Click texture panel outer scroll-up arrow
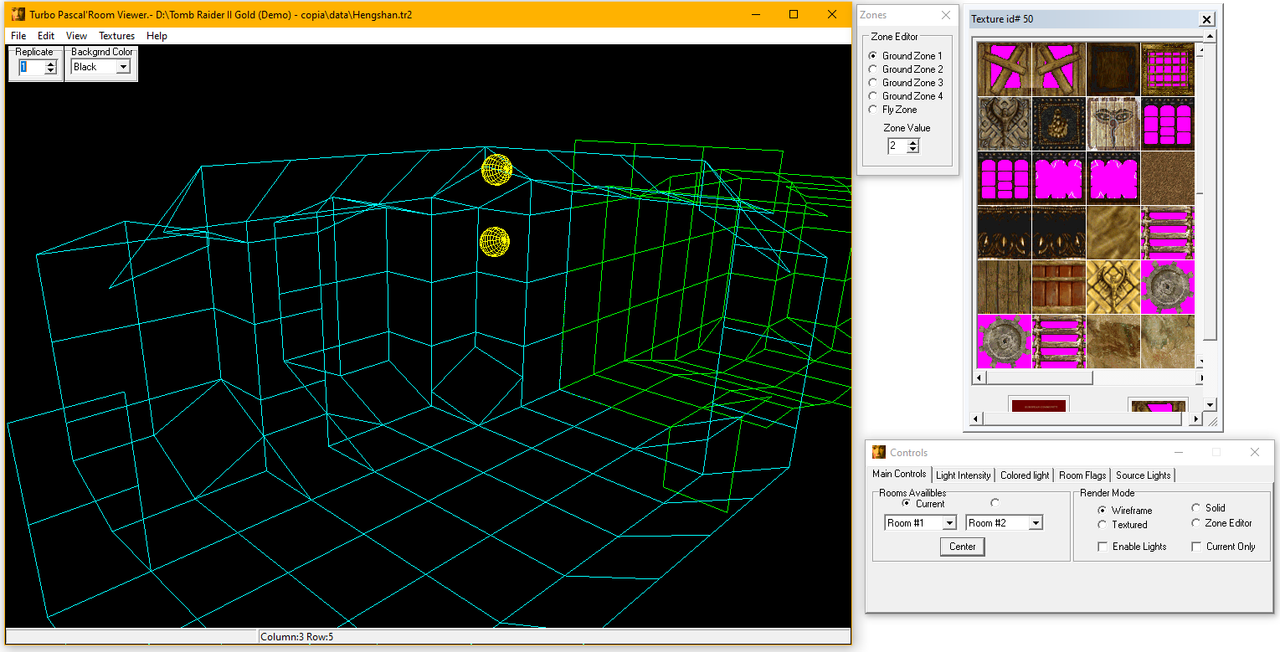 (1211, 37)
